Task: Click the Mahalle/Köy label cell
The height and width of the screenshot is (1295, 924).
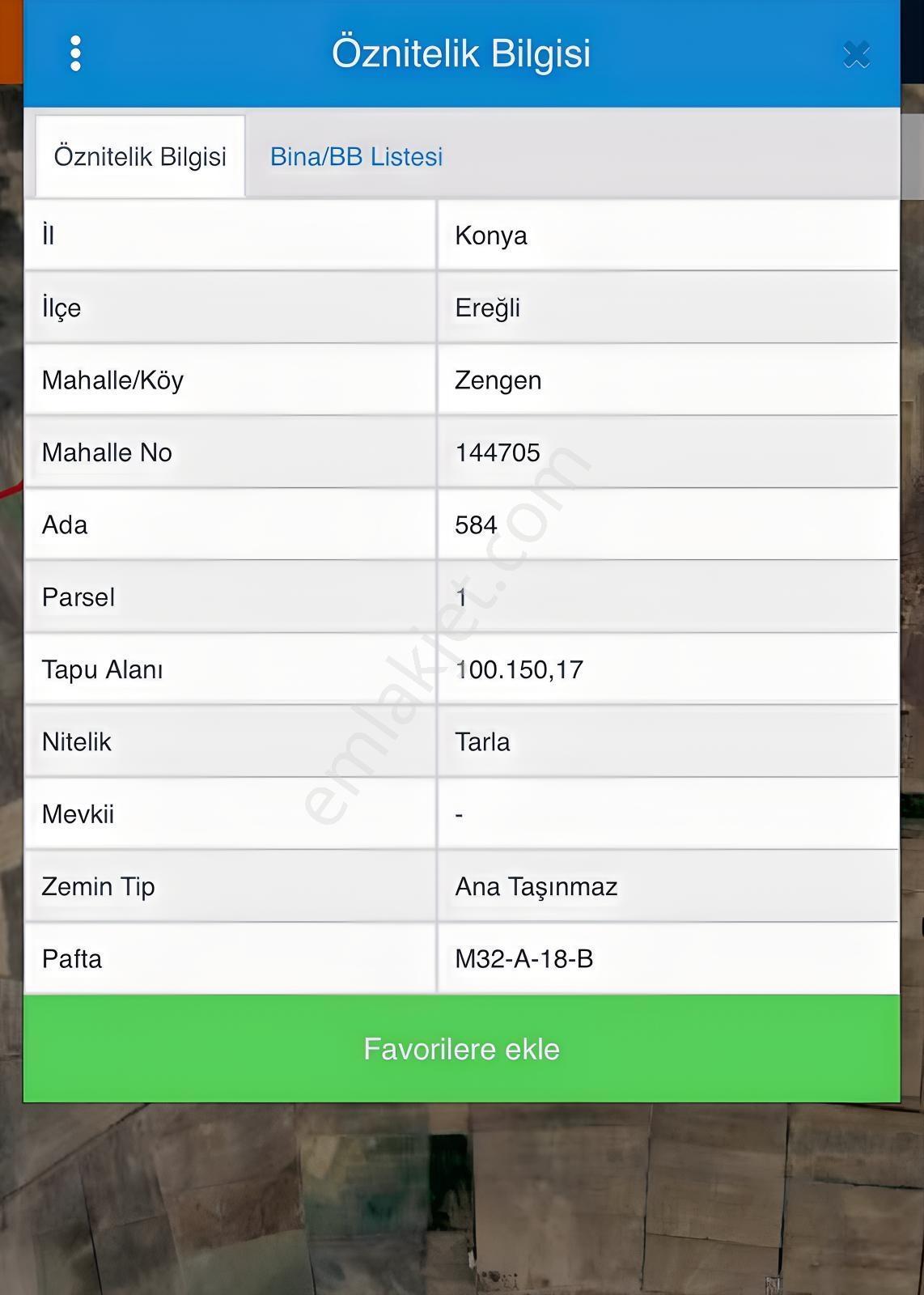Action: [231, 380]
